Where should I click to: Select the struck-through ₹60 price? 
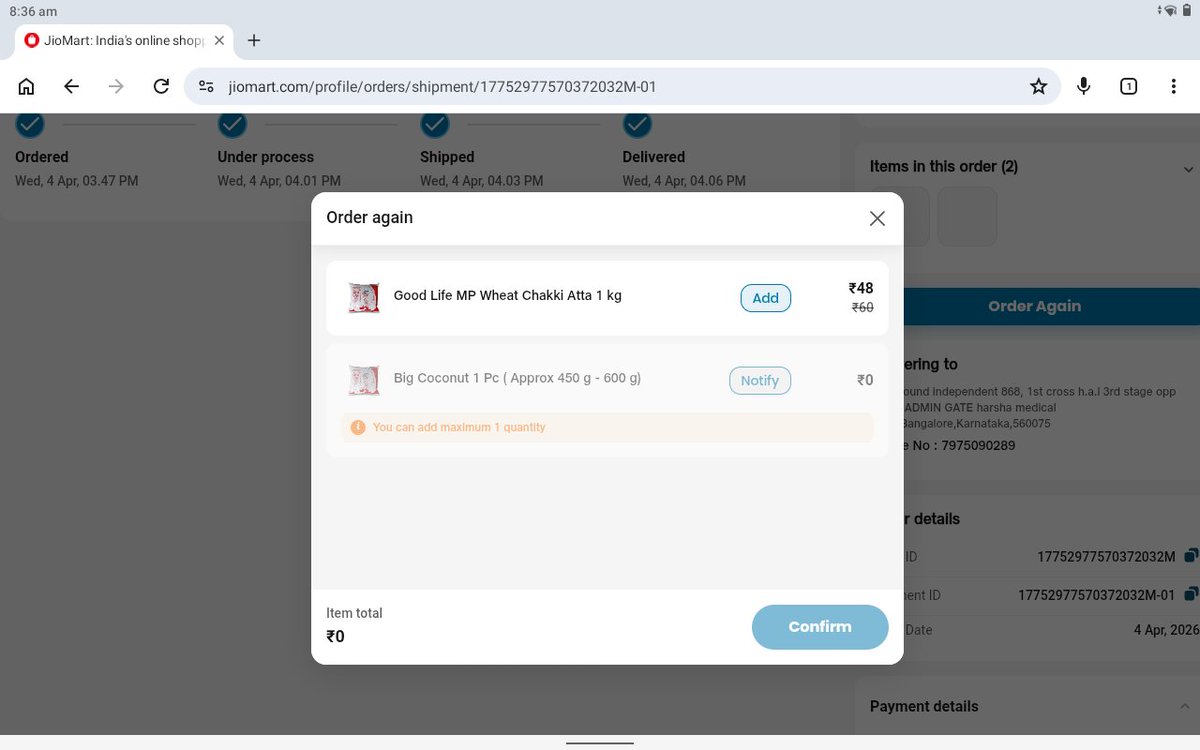pos(862,307)
